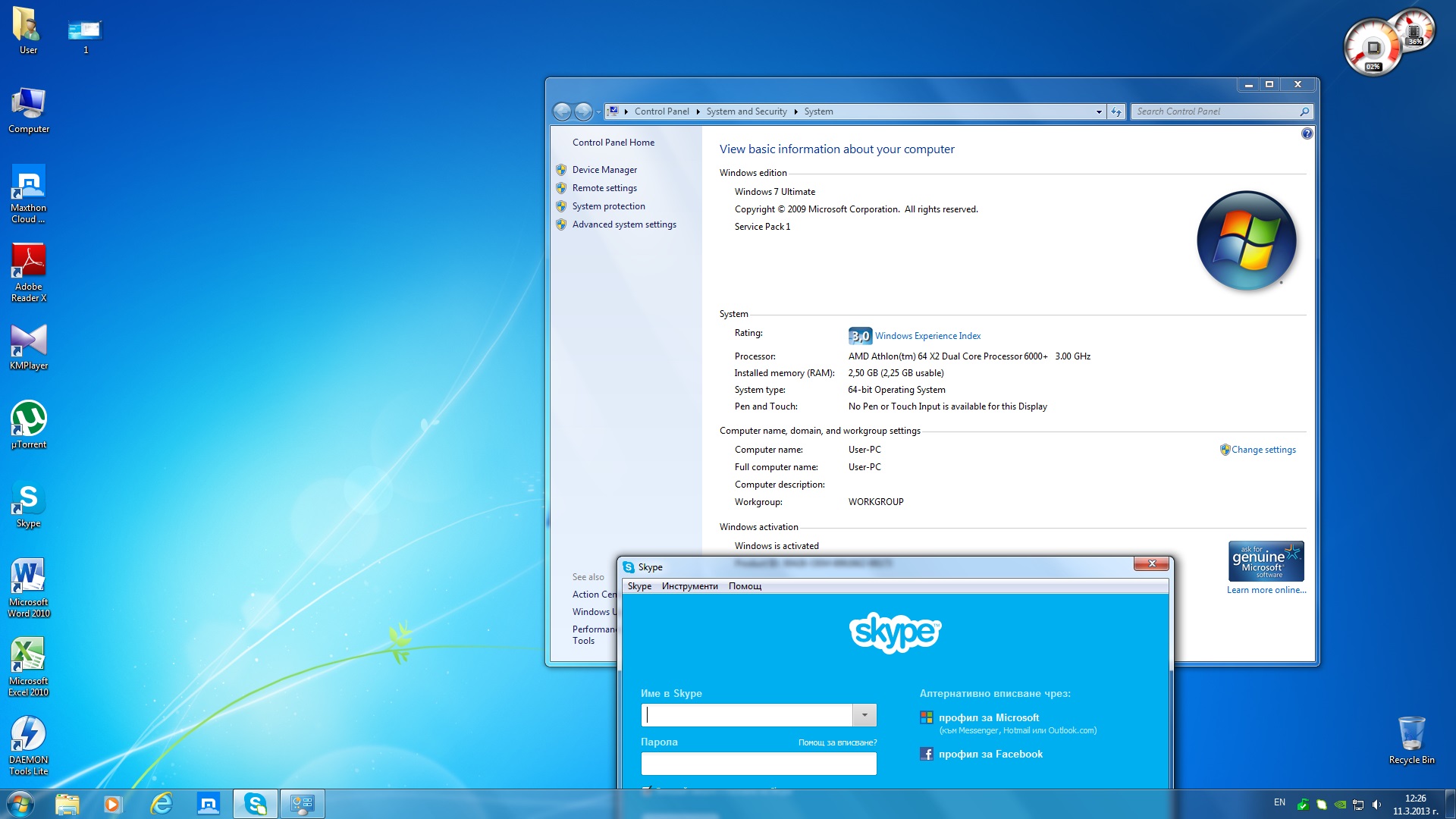Open the Recycle Bin
1456x819 pixels.
pyautogui.click(x=1411, y=739)
